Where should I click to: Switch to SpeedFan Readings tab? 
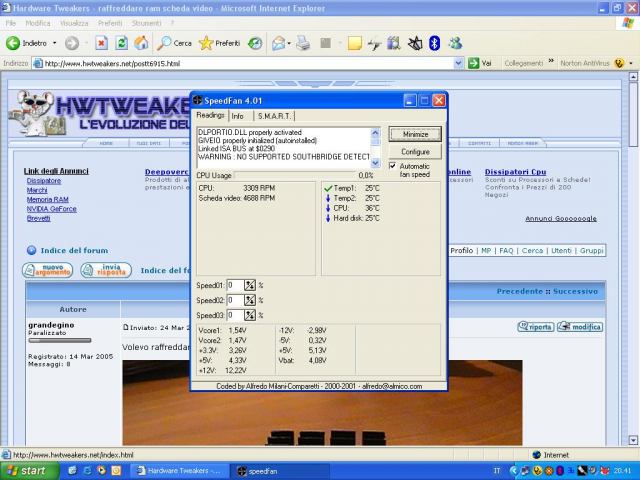click(x=210, y=115)
